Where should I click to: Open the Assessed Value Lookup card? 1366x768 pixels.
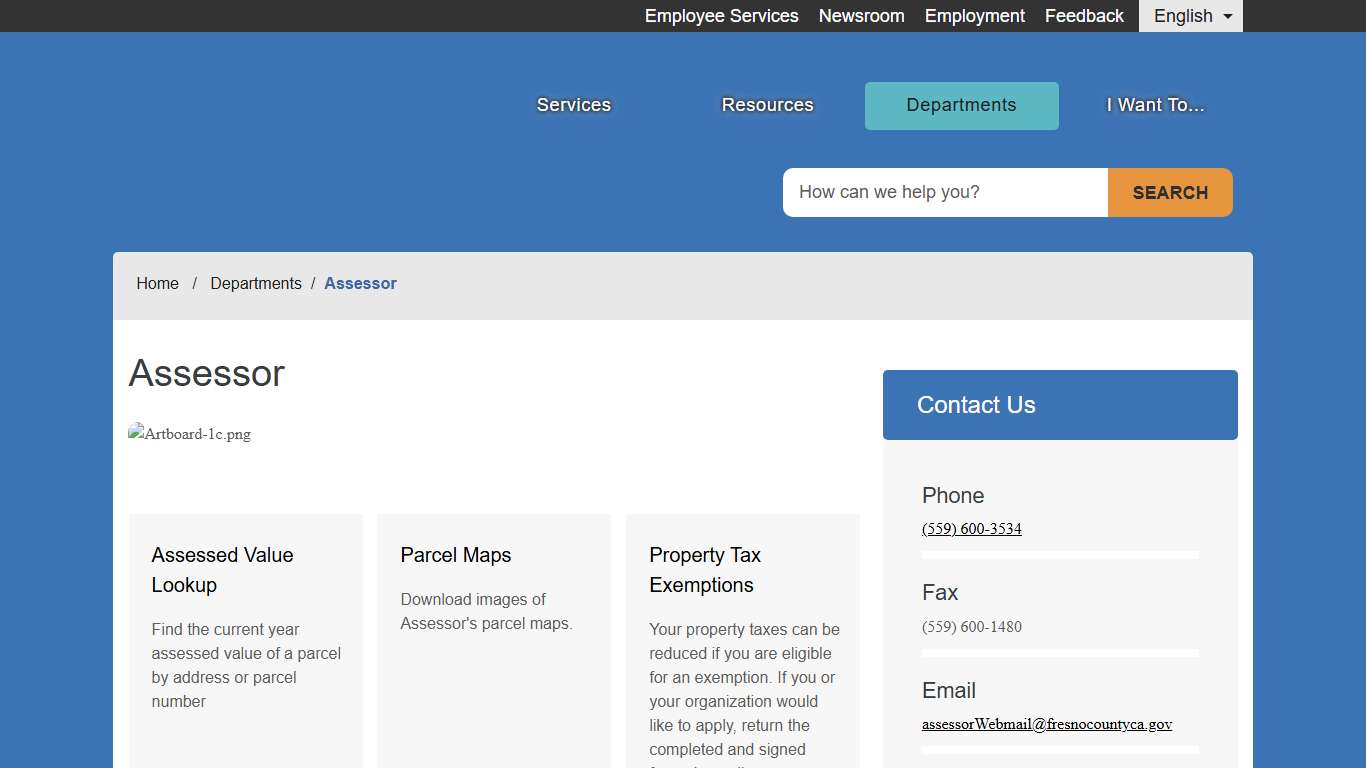pyautogui.click(x=222, y=569)
